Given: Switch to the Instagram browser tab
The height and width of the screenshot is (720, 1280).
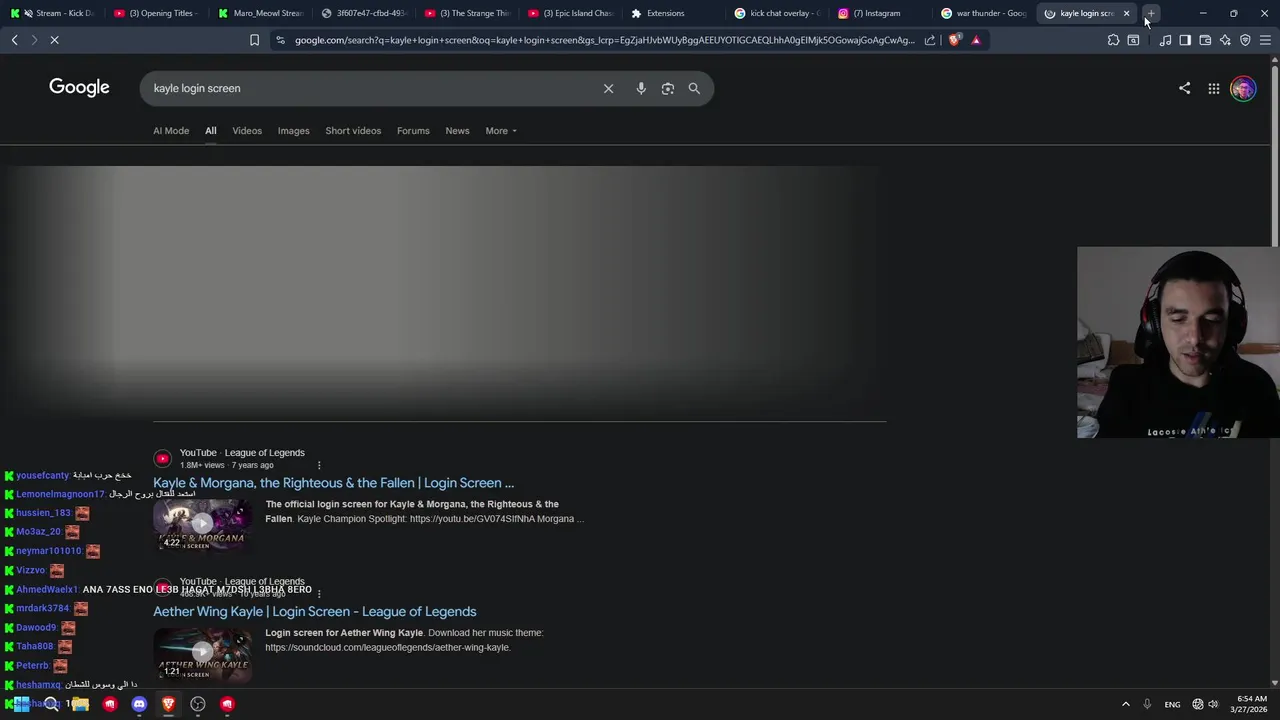Looking at the screenshot, I should coord(880,13).
